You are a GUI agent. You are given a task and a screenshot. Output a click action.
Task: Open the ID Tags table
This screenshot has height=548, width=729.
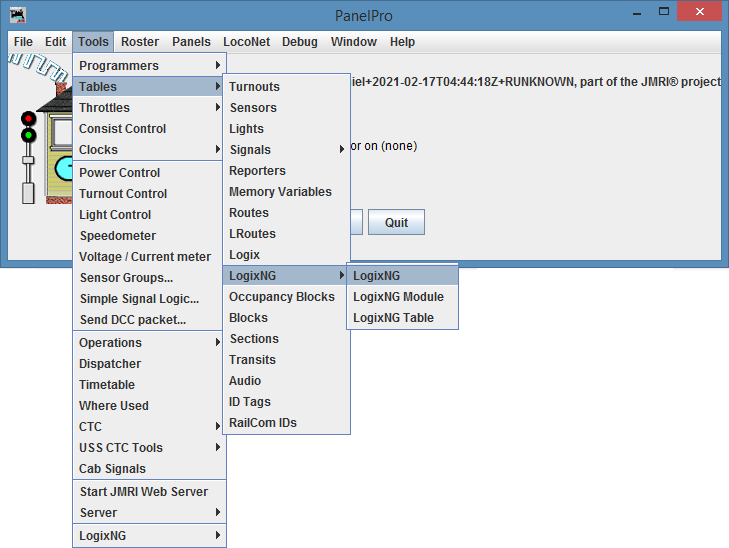pyautogui.click(x=286, y=402)
